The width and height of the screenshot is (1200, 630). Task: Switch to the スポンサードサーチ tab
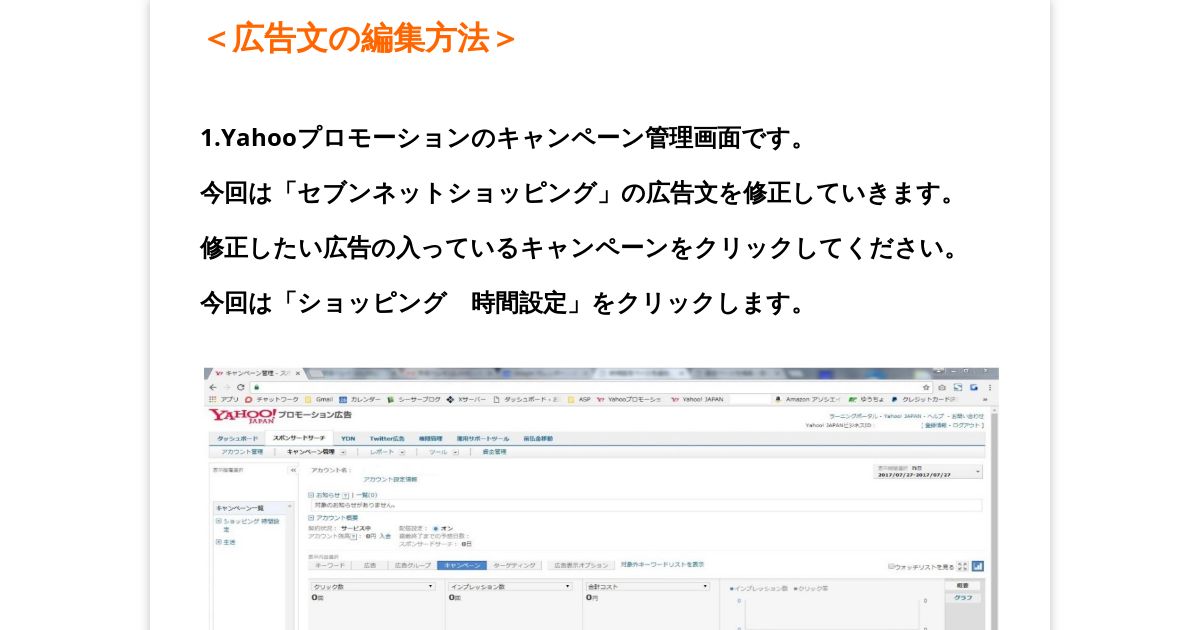298,438
